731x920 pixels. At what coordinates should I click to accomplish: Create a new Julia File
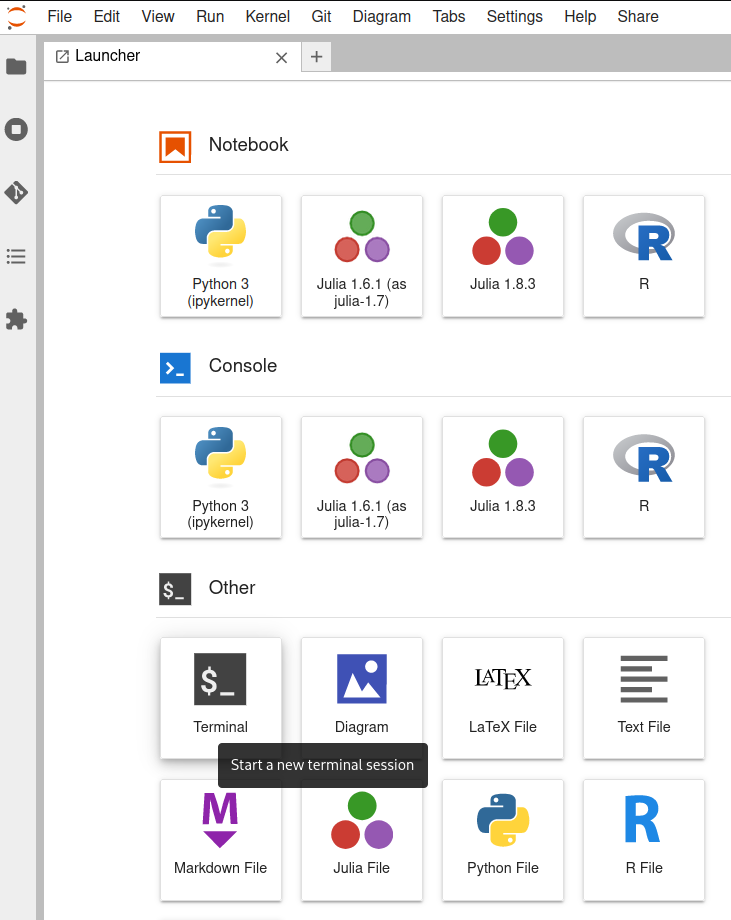pyautogui.click(x=361, y=840)
